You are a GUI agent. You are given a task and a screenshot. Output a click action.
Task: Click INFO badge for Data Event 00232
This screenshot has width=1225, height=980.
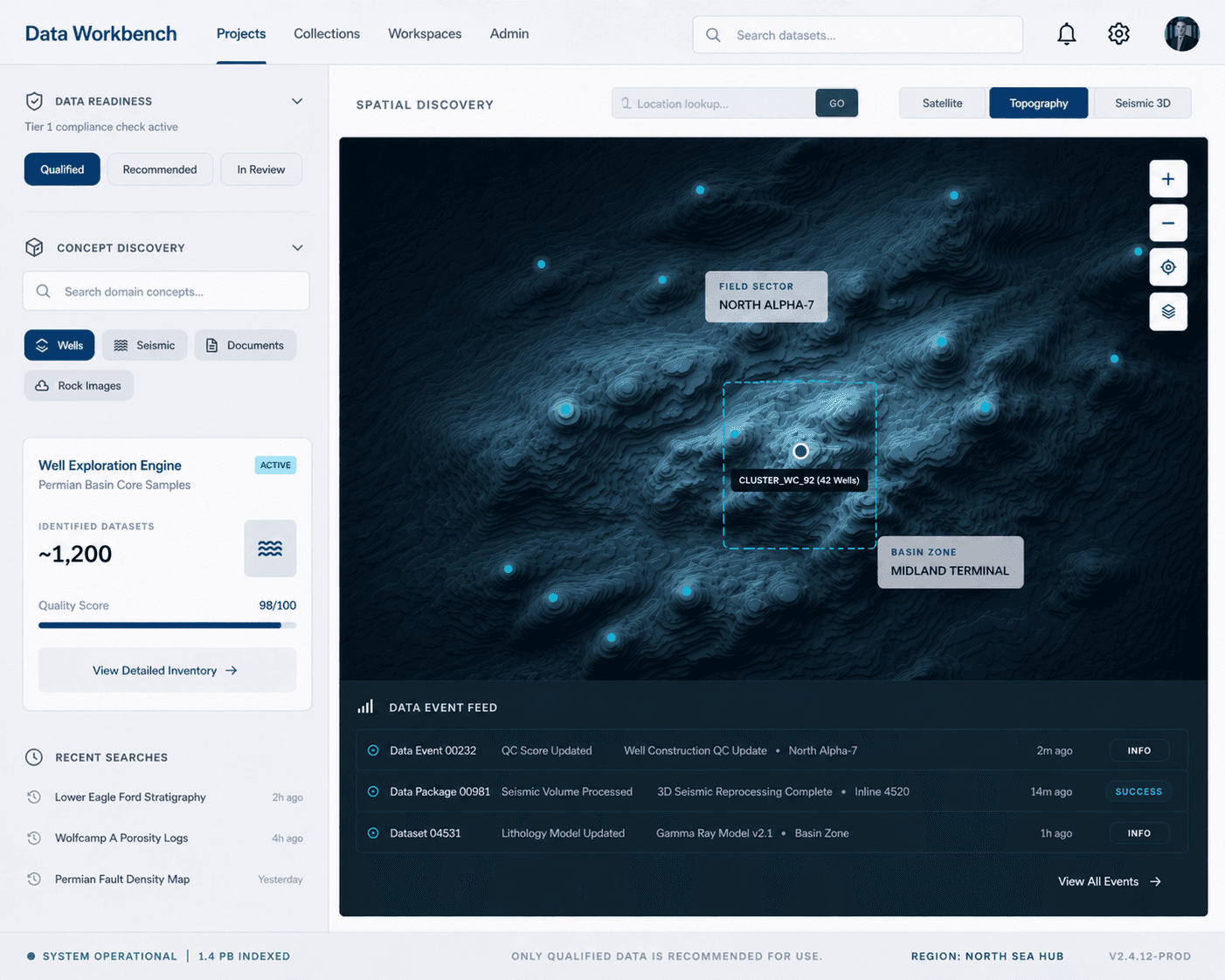(x=1139, y=750)
